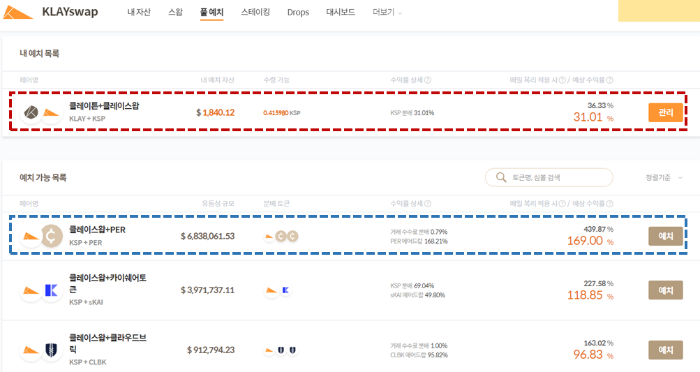Click 예치 button for KSP+CLBK pool
The width and height of the screenshot is (700, 372).
pos(666,350)
